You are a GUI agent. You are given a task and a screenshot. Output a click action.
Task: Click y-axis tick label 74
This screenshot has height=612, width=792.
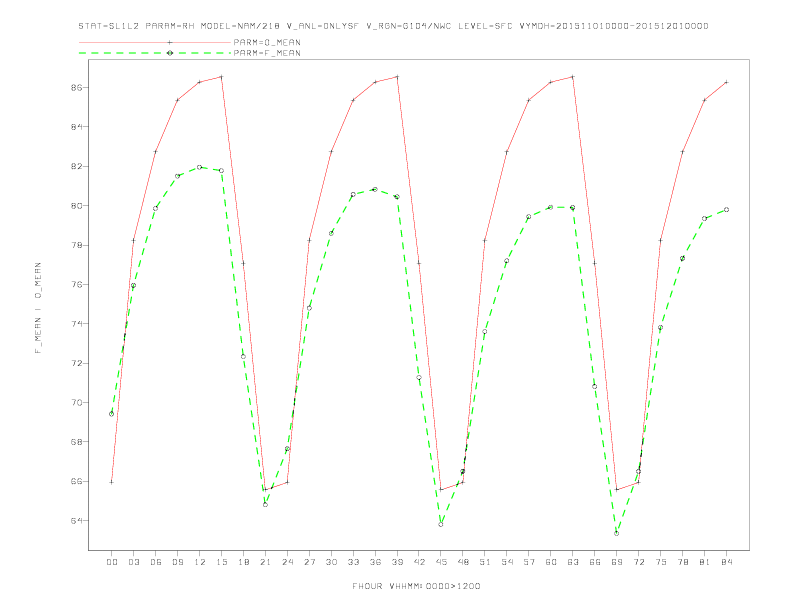click(75, 324)
